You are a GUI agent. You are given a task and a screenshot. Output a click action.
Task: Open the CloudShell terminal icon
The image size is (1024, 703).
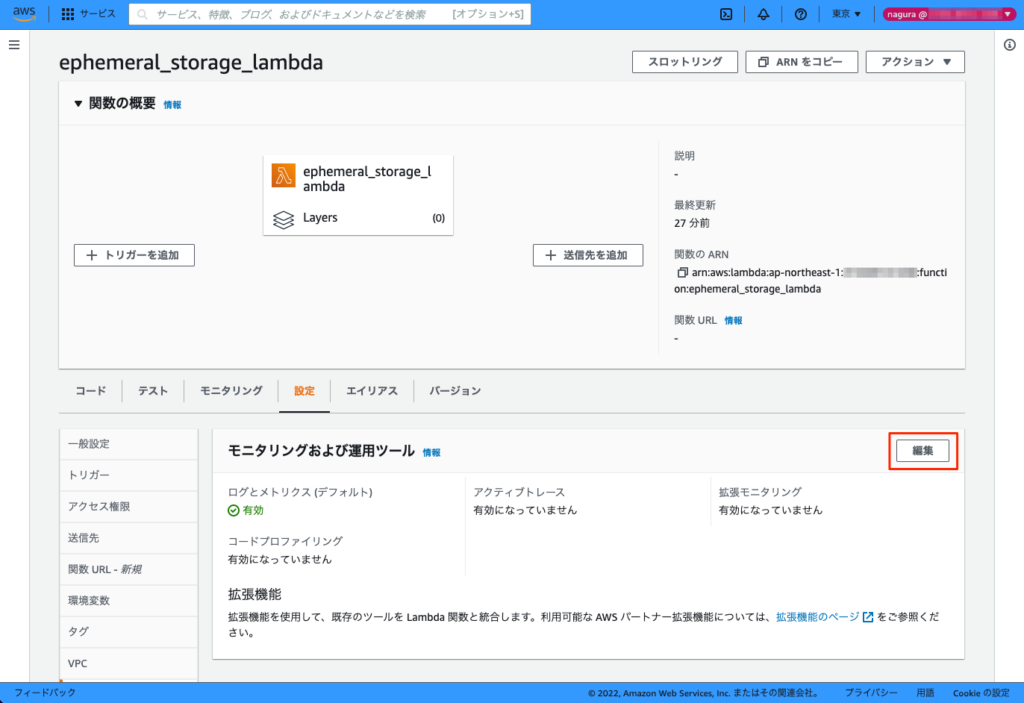(x=726, y=14)
